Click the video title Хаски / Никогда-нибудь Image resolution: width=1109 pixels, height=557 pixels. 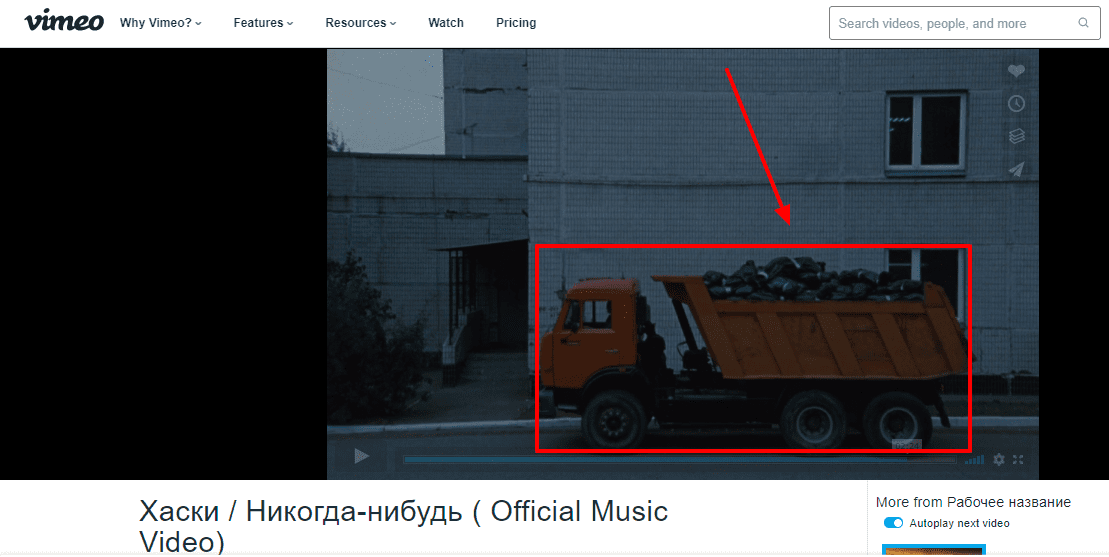403,526
